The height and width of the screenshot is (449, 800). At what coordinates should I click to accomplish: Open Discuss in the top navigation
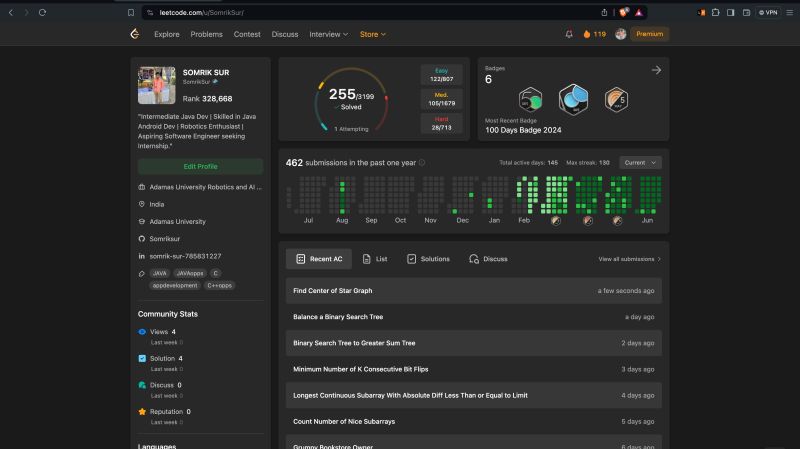pyautogui.click(x=285, y=34)
